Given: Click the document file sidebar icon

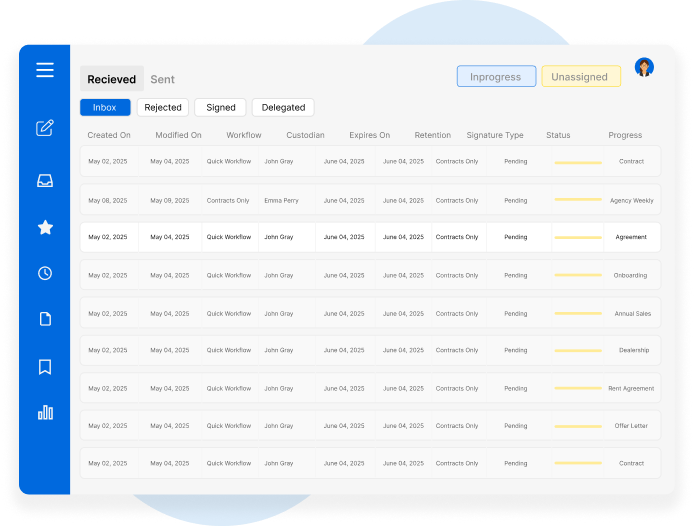Looking at the screenshot, I should [45, 319].
